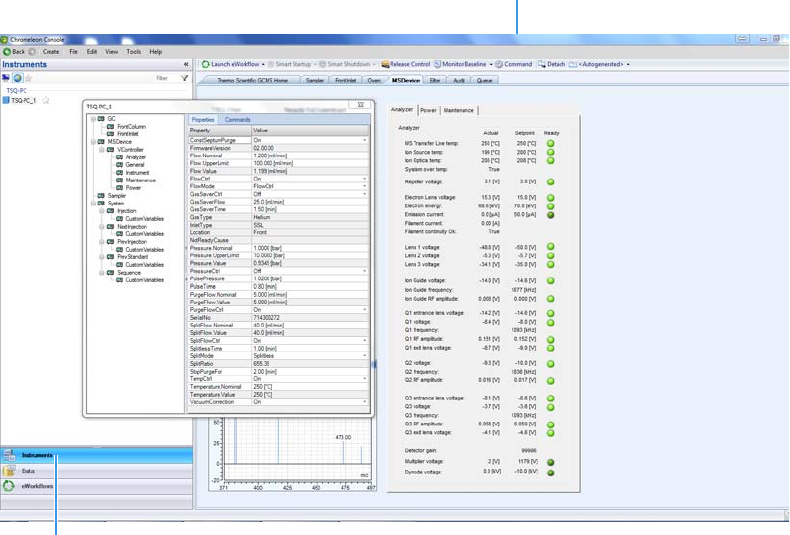
Task: Click the Launch eWorkflow icon
Action: tap(205, 64)
